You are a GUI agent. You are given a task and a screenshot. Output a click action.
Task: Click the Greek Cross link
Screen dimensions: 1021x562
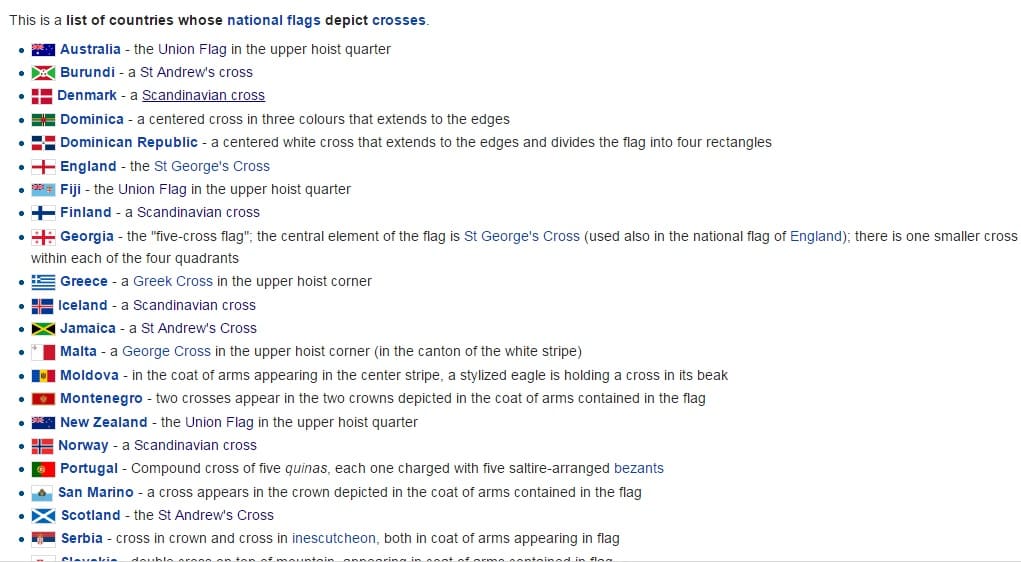click(x=173, y=281)
